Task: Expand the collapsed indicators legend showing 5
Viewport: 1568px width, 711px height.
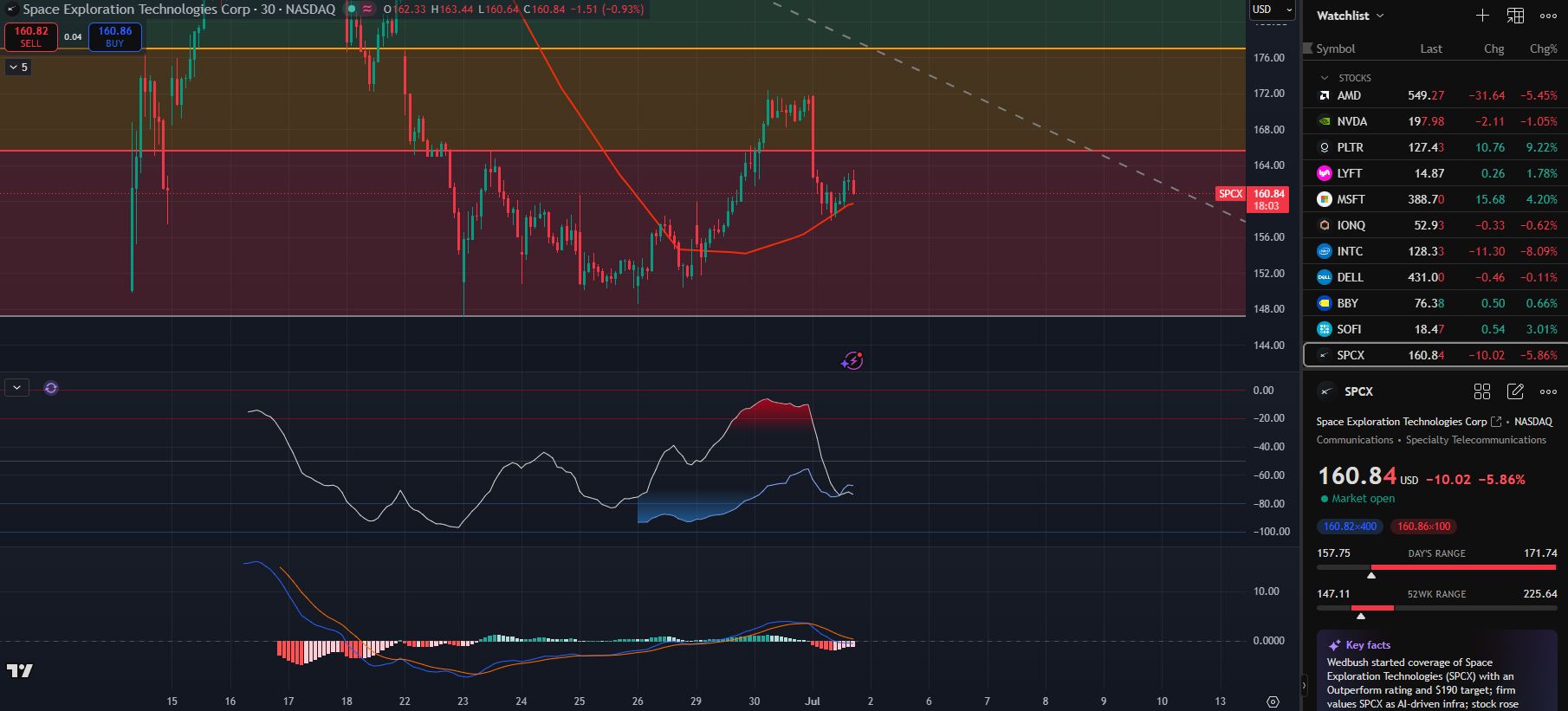Action: (18, 67)
